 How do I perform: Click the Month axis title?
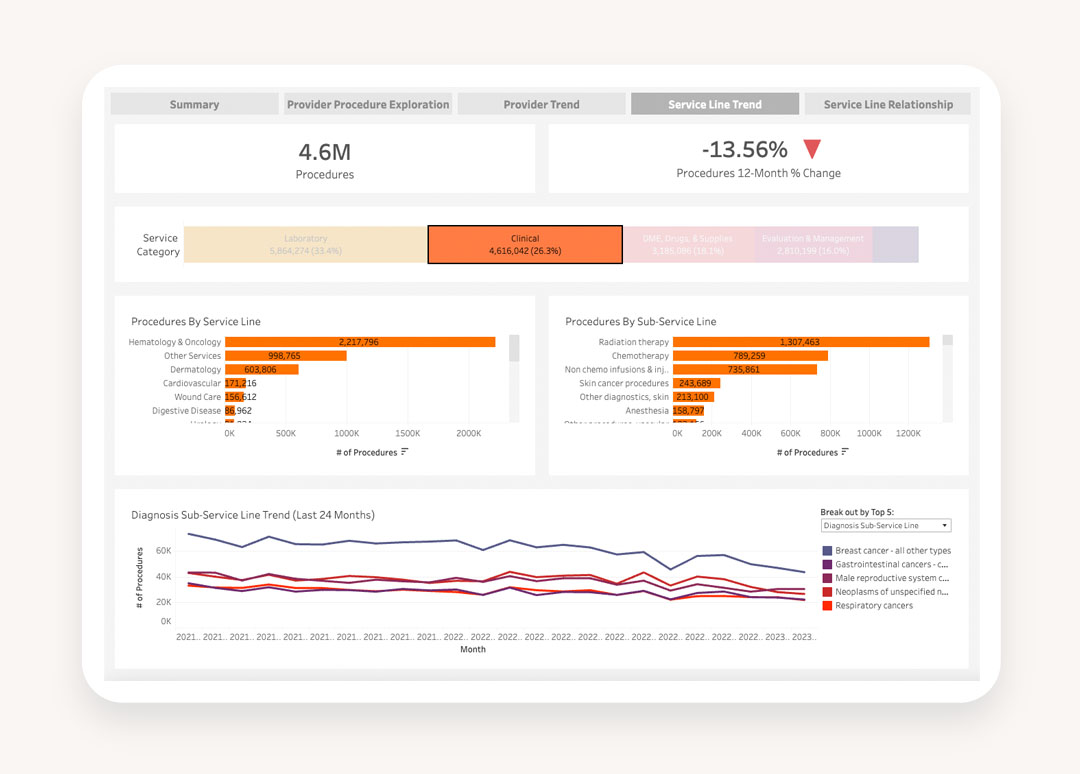pos(472,649)
